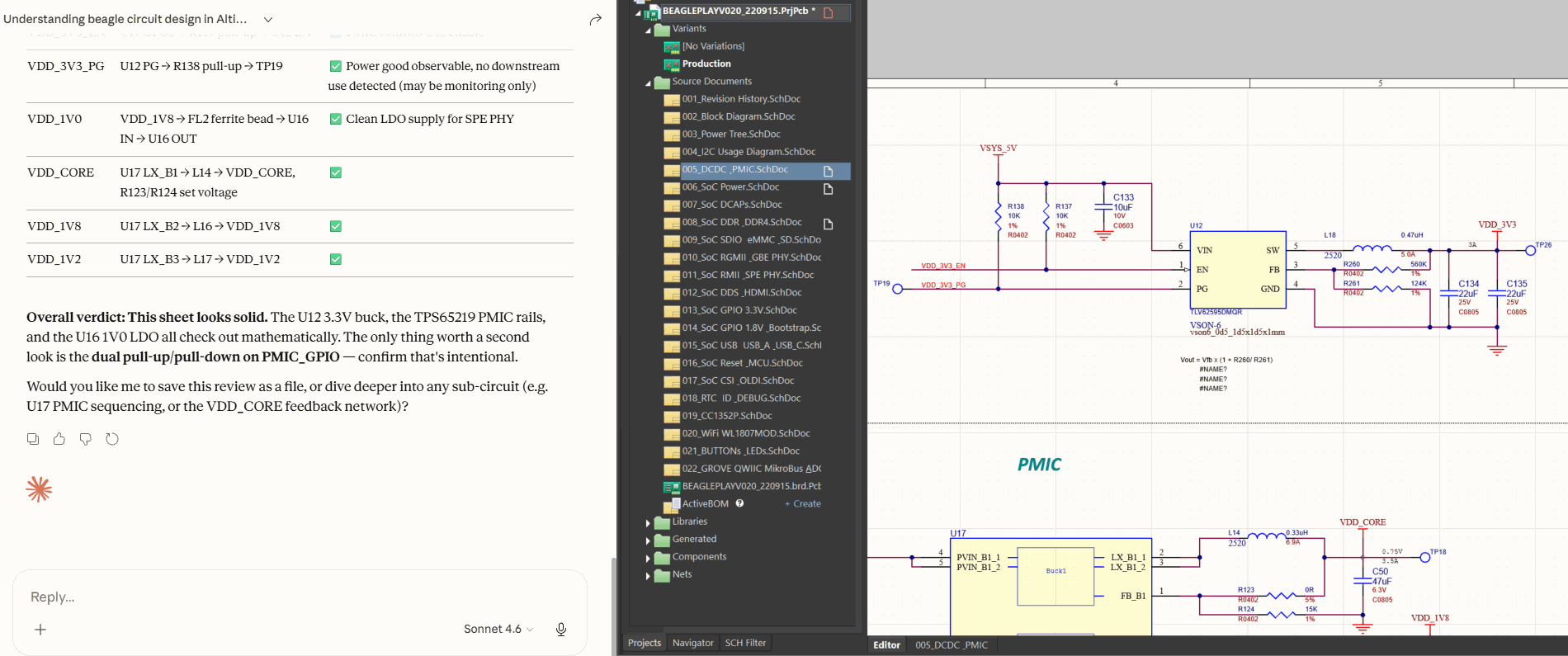Viewport: 1568px width, 656px height.
Task: Click the modified-document icon on 008_SoC DDR row
Action: 828,224
